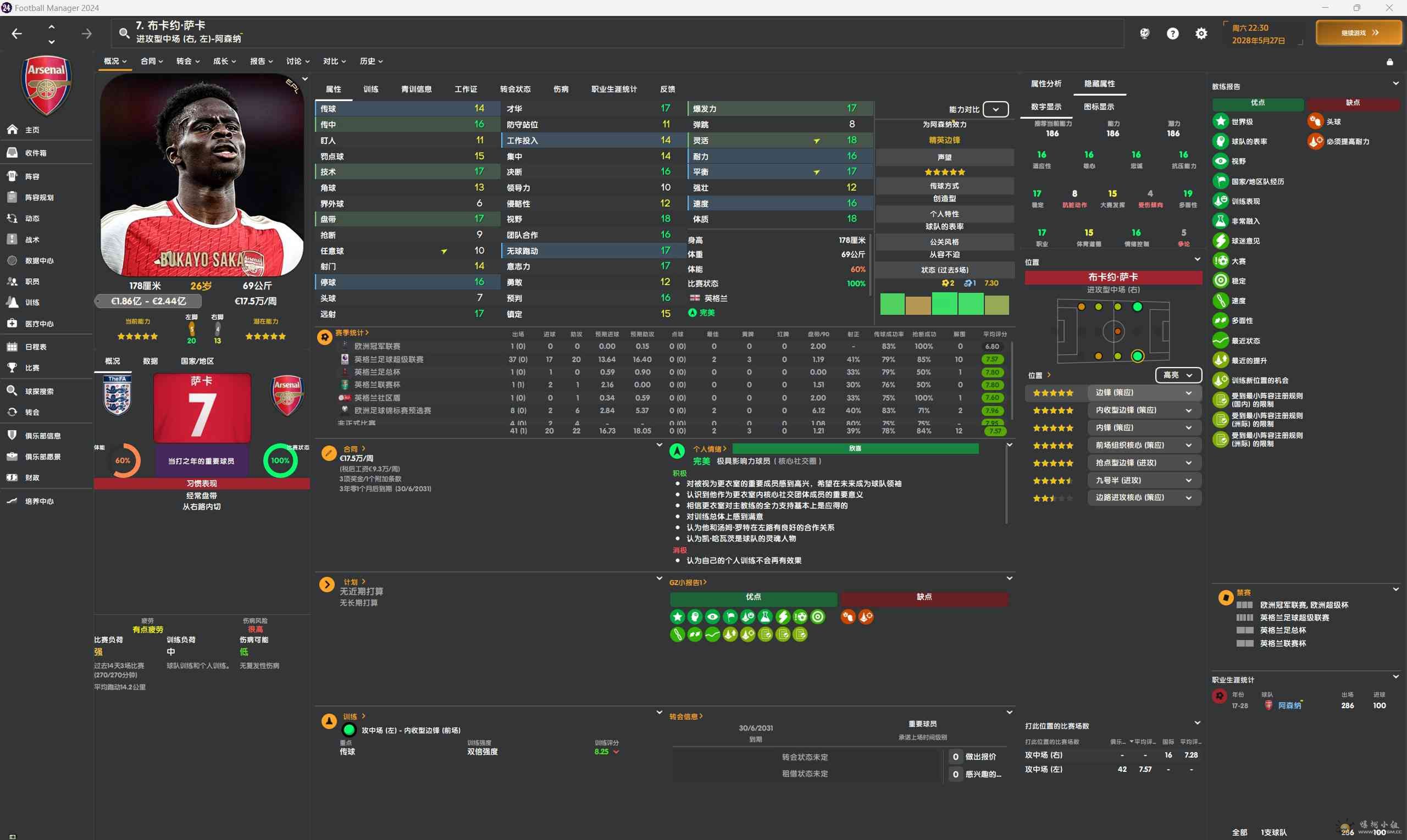1407x840 pixels.
Task: Expand 内收型边锋 (策应) role dropdown
Action: [1144, 410]
